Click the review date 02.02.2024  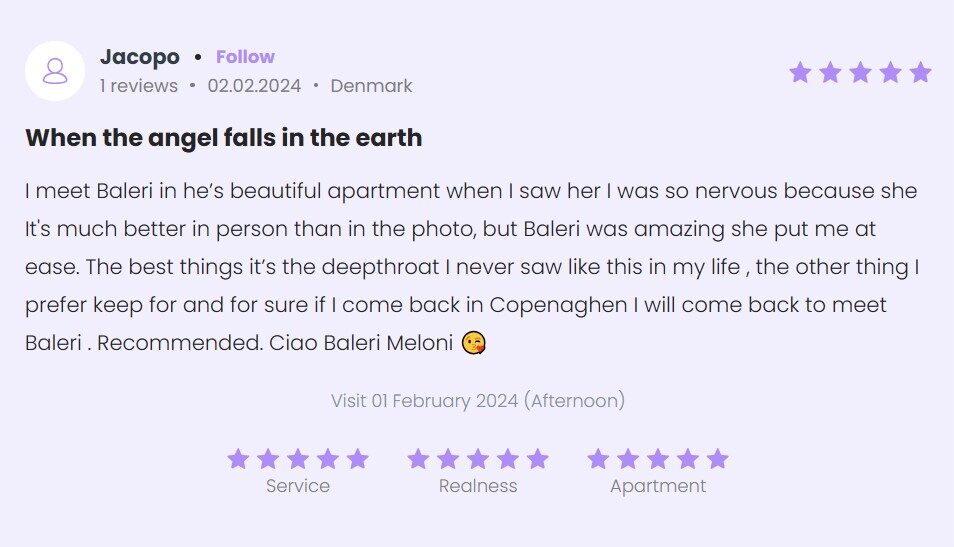(x=254, y=86)
